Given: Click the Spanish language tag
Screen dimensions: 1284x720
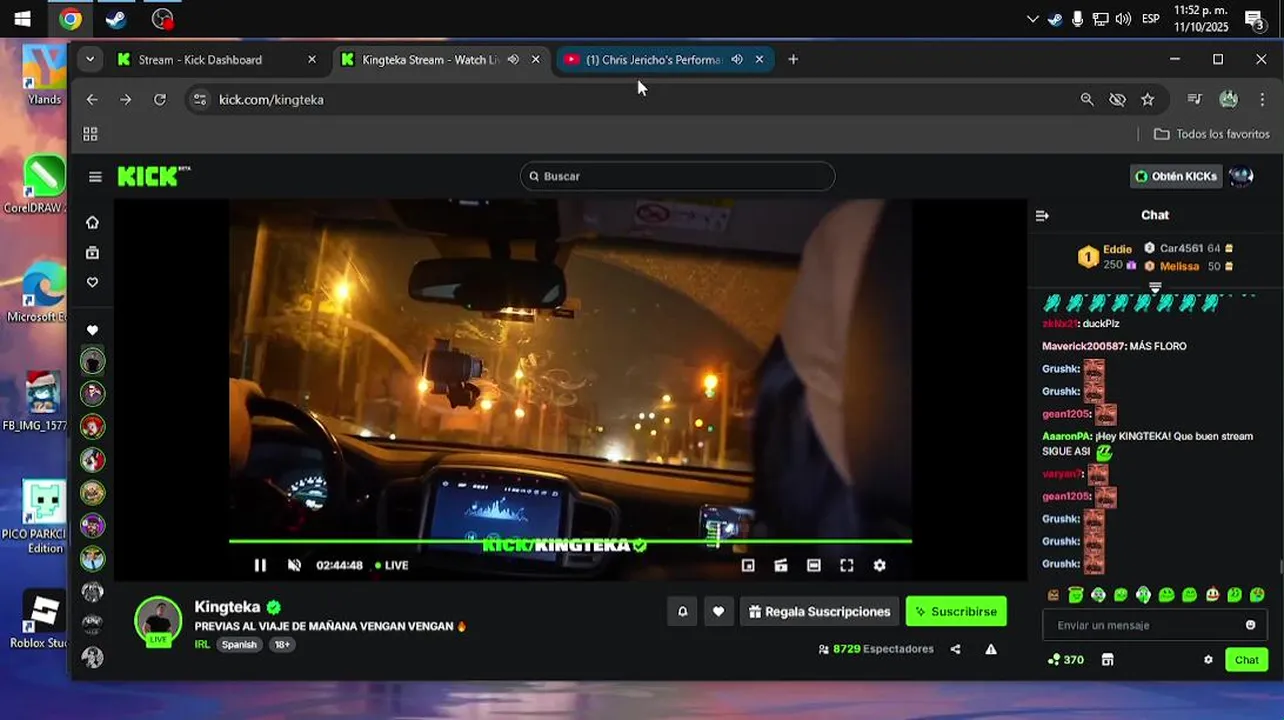Looking at the screenshot, I should 239,645.
